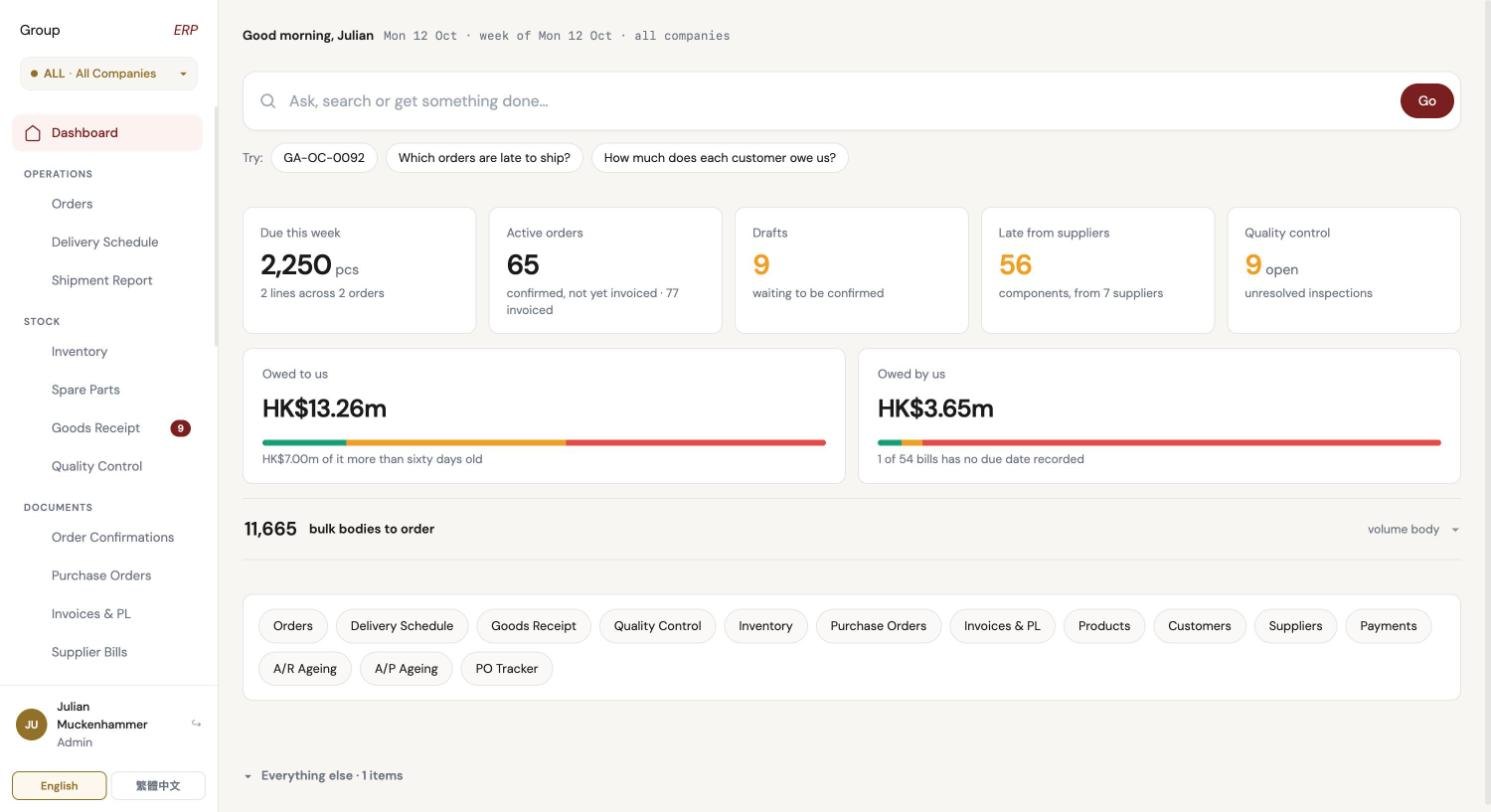This screenshot has width=1491, height=812.
Task: Switch language to English
Action: tap(59, 786)
